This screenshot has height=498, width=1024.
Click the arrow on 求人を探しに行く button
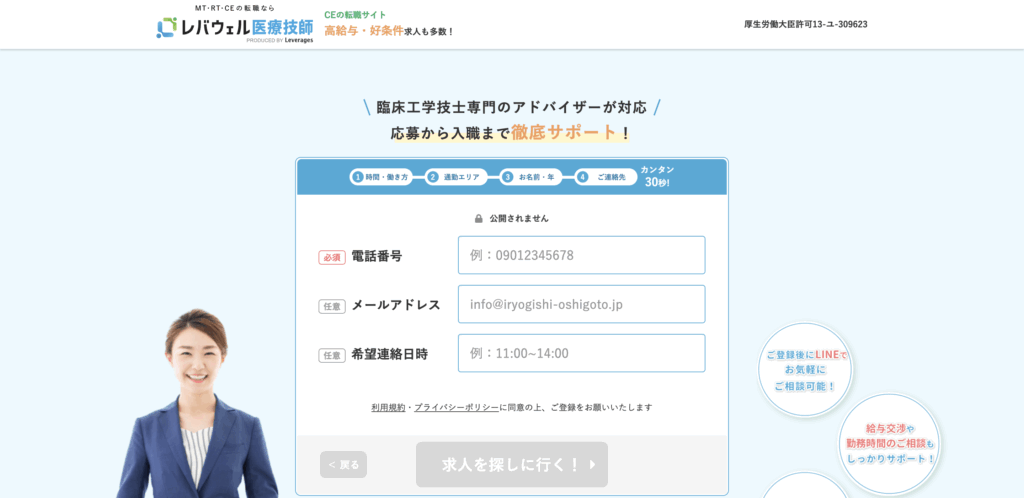click(592, 465)
